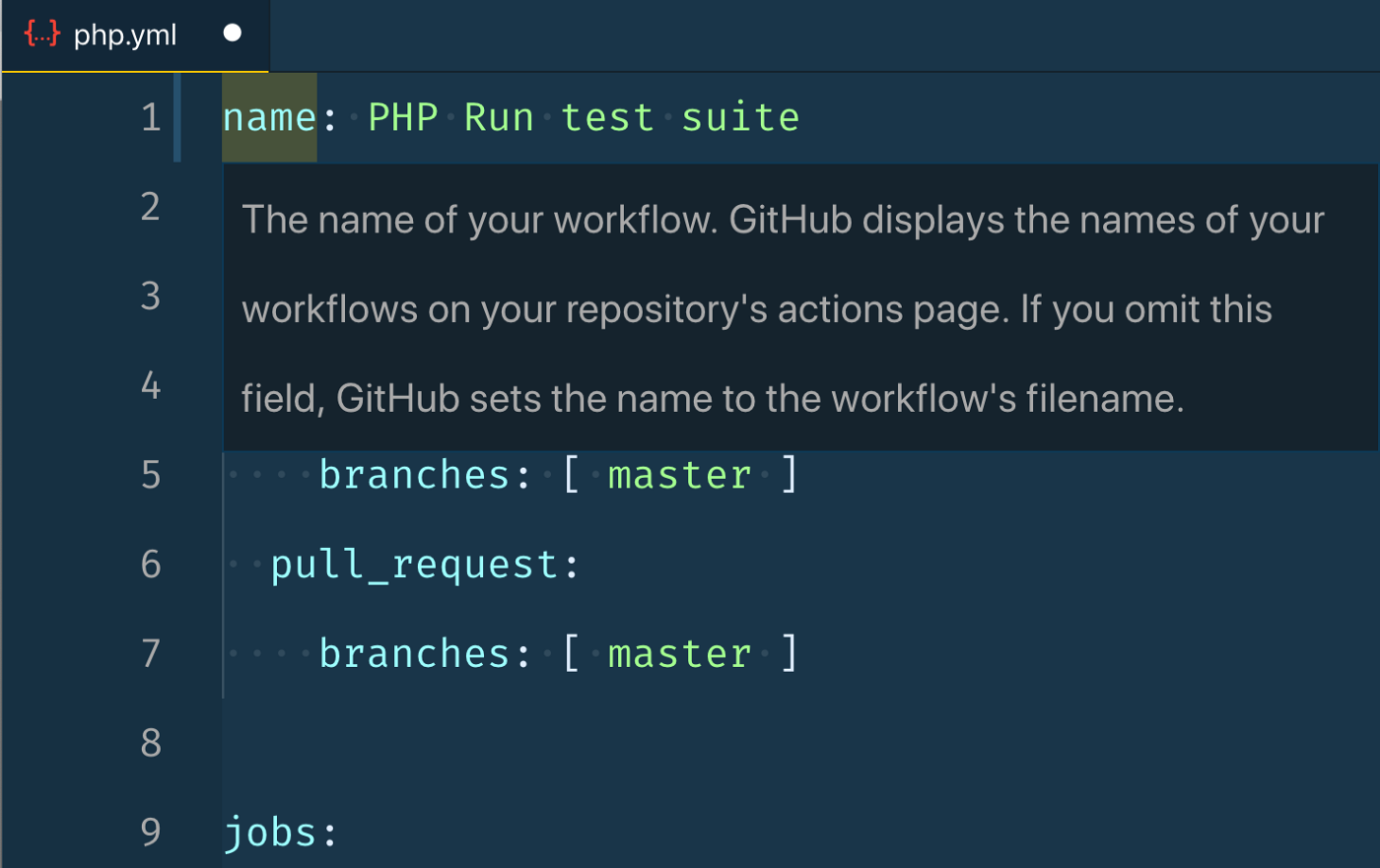Image resolution: width=1380 pixels, height=868 pixels.
Task: Click 'branches' key on line 5
Action: pyautogui.click(x=414, y=475)
